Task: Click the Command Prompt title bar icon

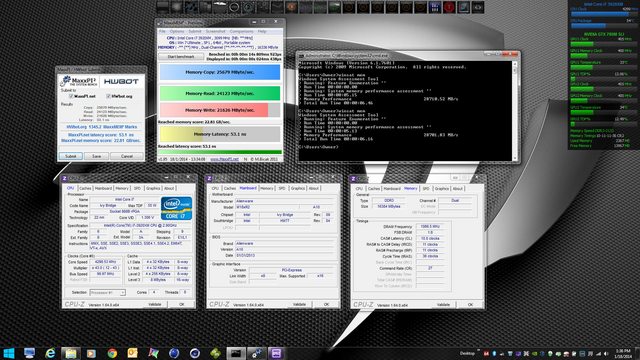Action: 301,56
